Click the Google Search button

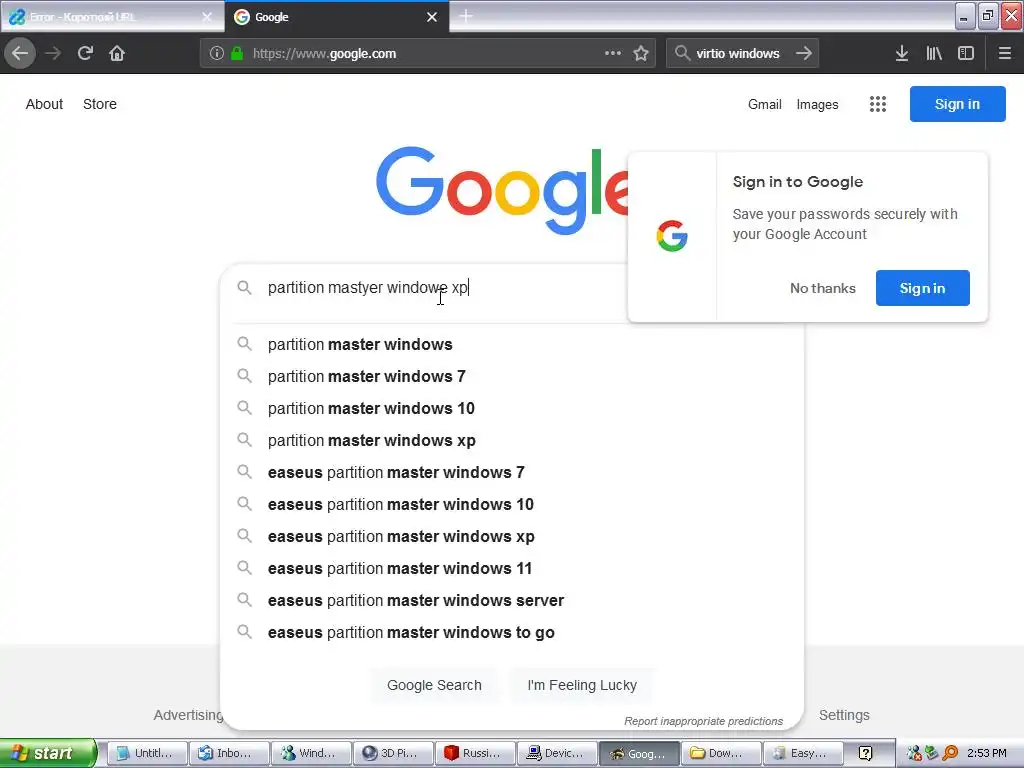point(434,685)
